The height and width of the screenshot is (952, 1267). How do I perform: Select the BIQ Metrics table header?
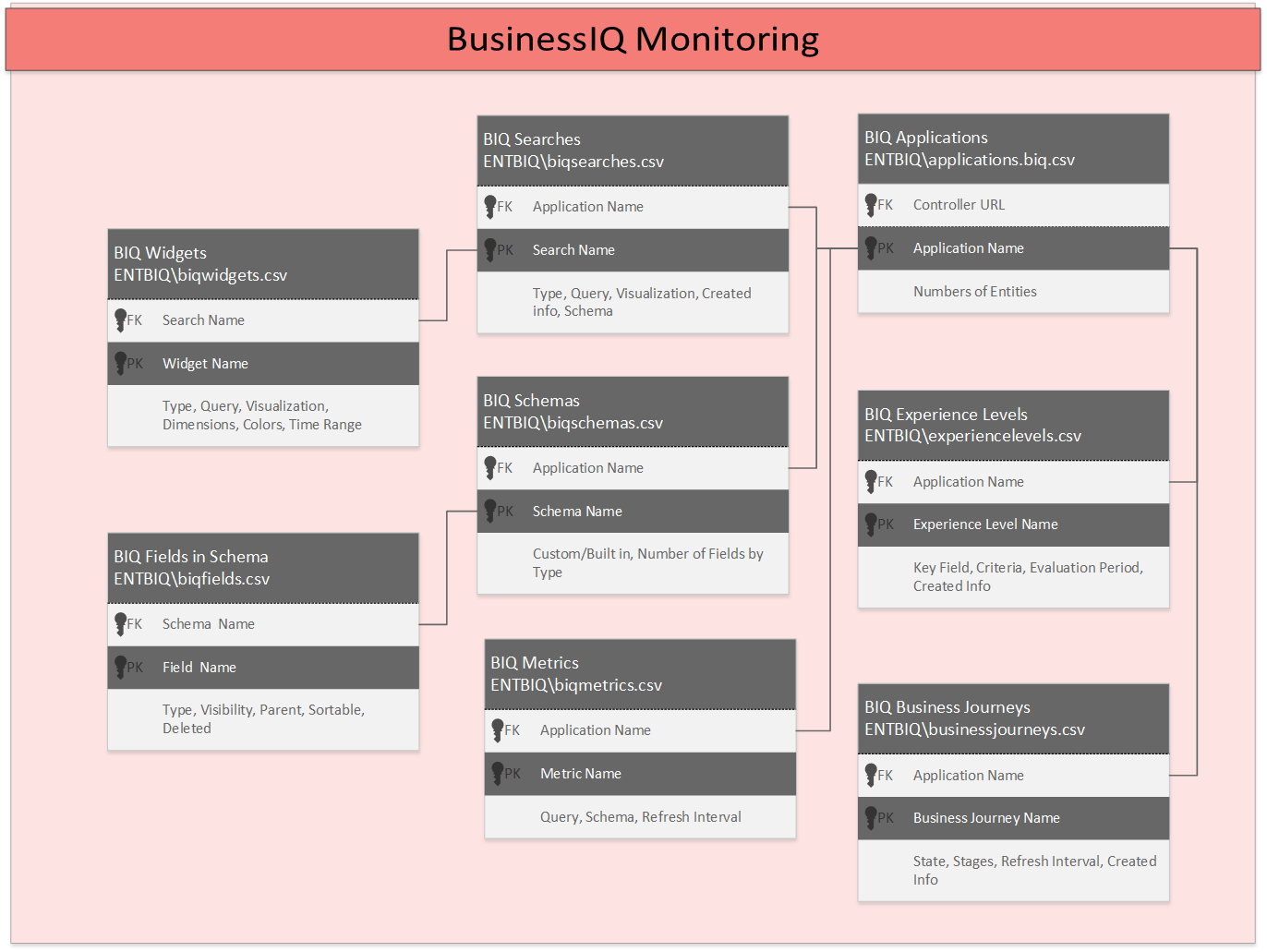(640, 674)
